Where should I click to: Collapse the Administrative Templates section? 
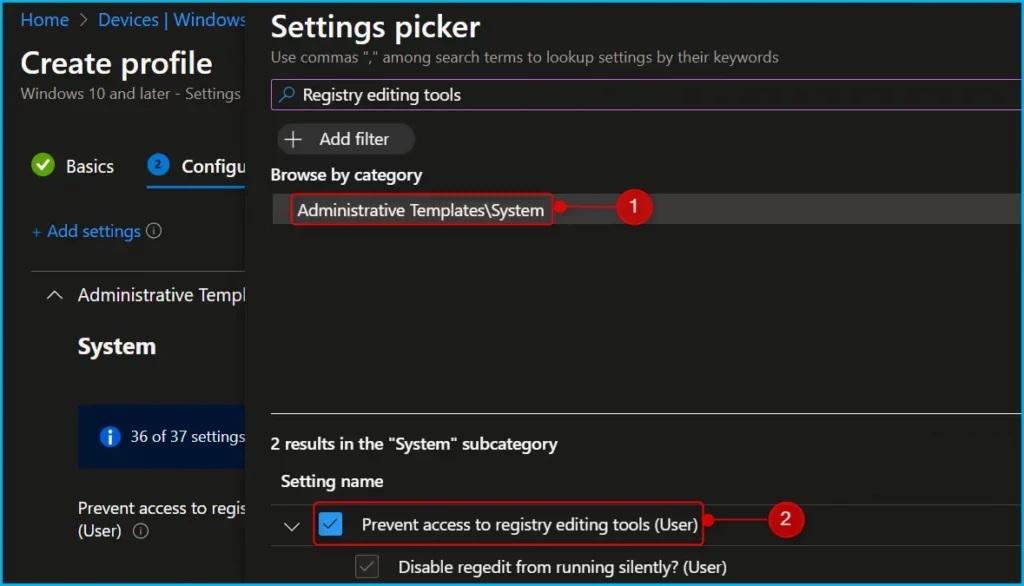tap(55, 295)
